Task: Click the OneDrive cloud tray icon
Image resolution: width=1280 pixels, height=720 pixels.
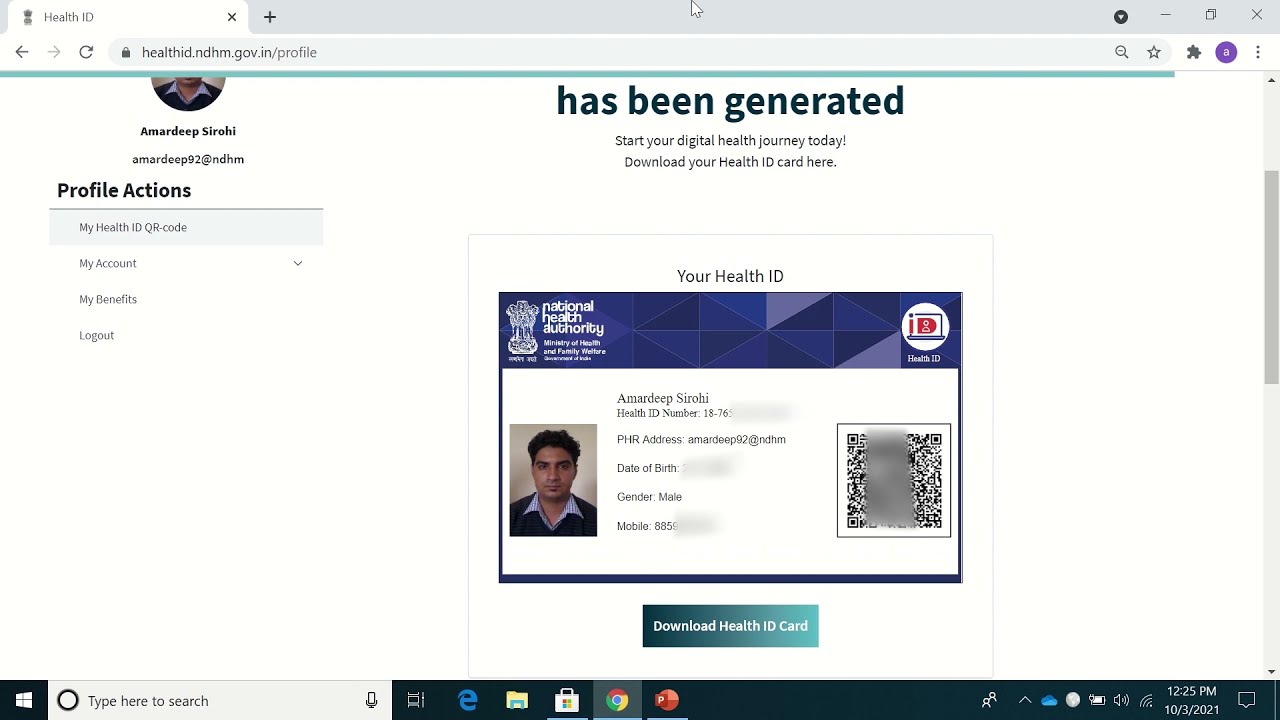Action: (1049, 701)
